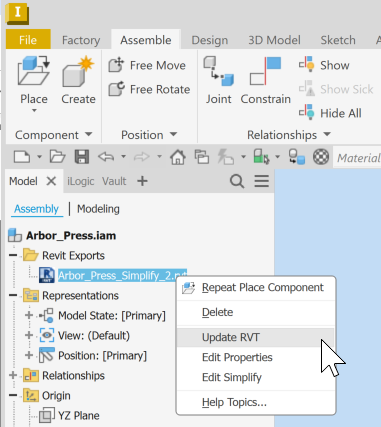Click Show relationships icon

tap(306, 64)
